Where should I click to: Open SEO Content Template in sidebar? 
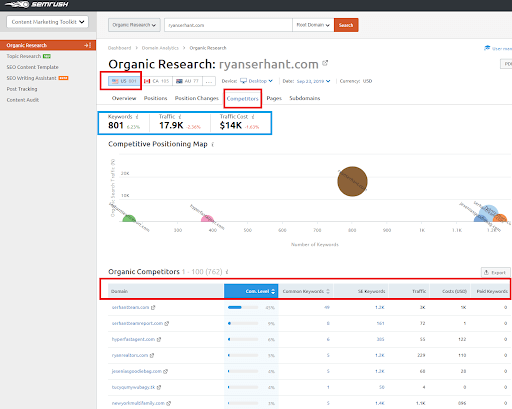click(32, 67)
